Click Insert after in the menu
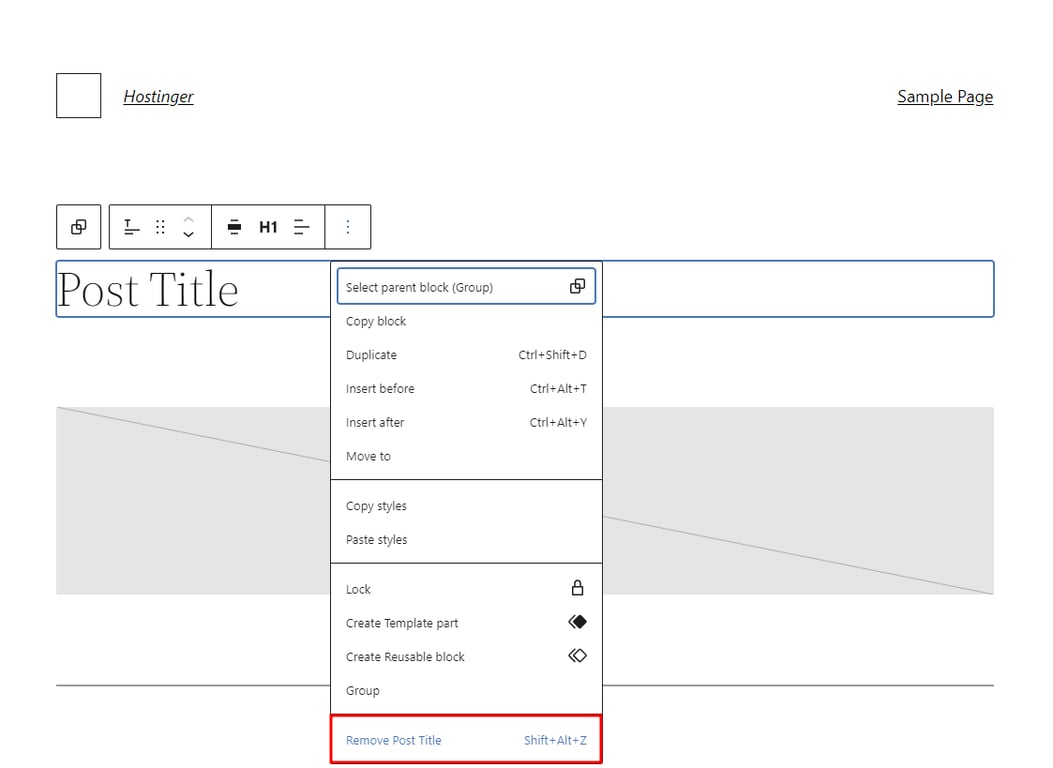This screenshot has width=1053, height=768. tap(375, 422)
